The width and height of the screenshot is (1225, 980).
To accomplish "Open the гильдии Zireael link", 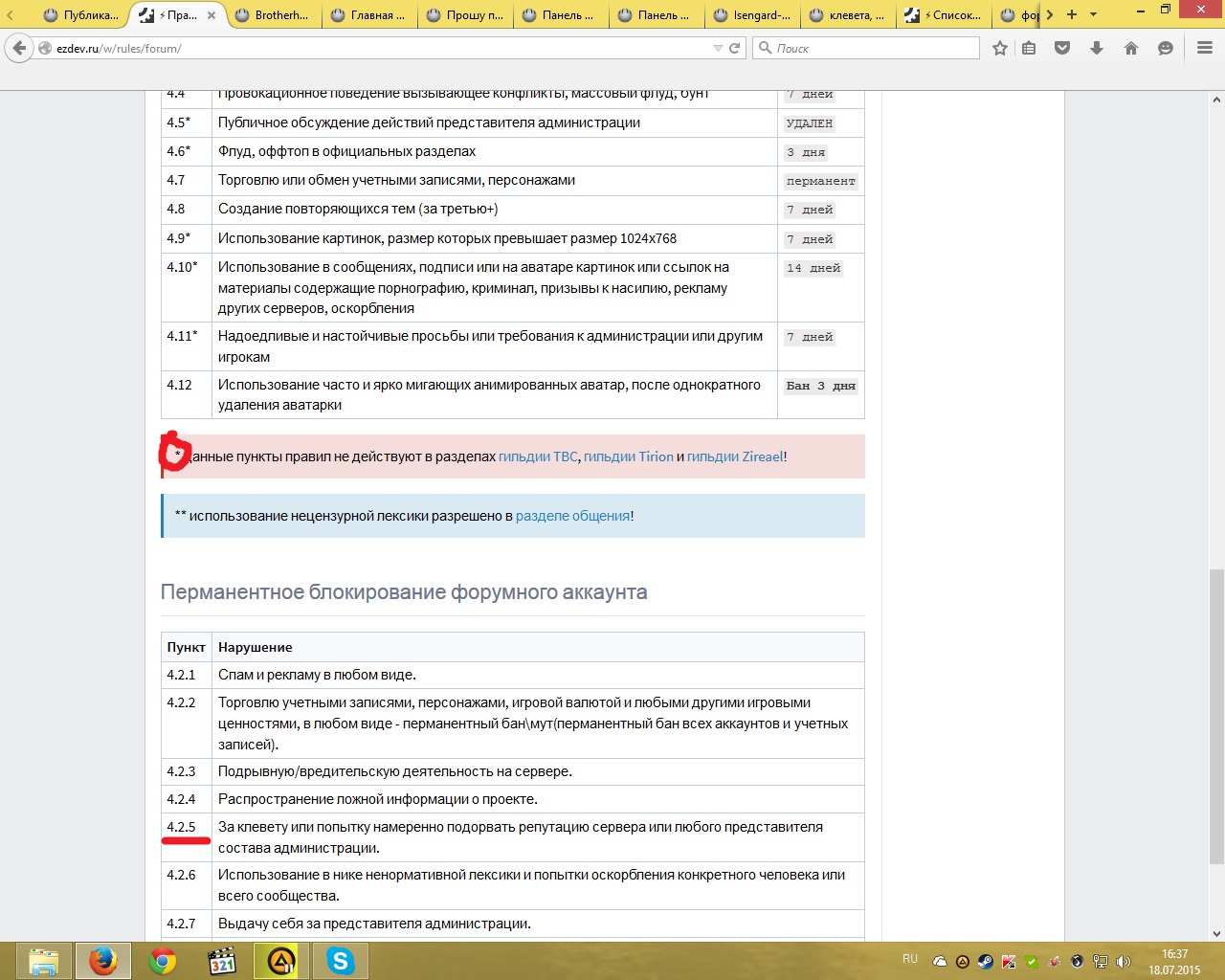I will click(735, 457).
